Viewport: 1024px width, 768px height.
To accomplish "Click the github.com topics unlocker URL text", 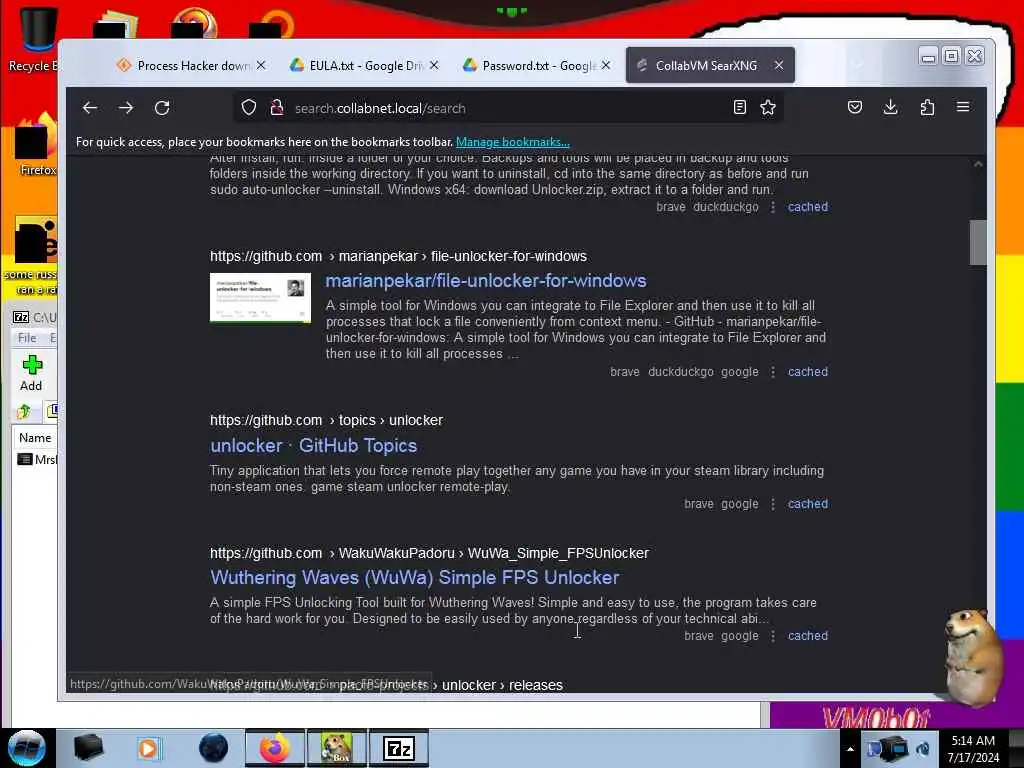I will click(x=327, y=420).
